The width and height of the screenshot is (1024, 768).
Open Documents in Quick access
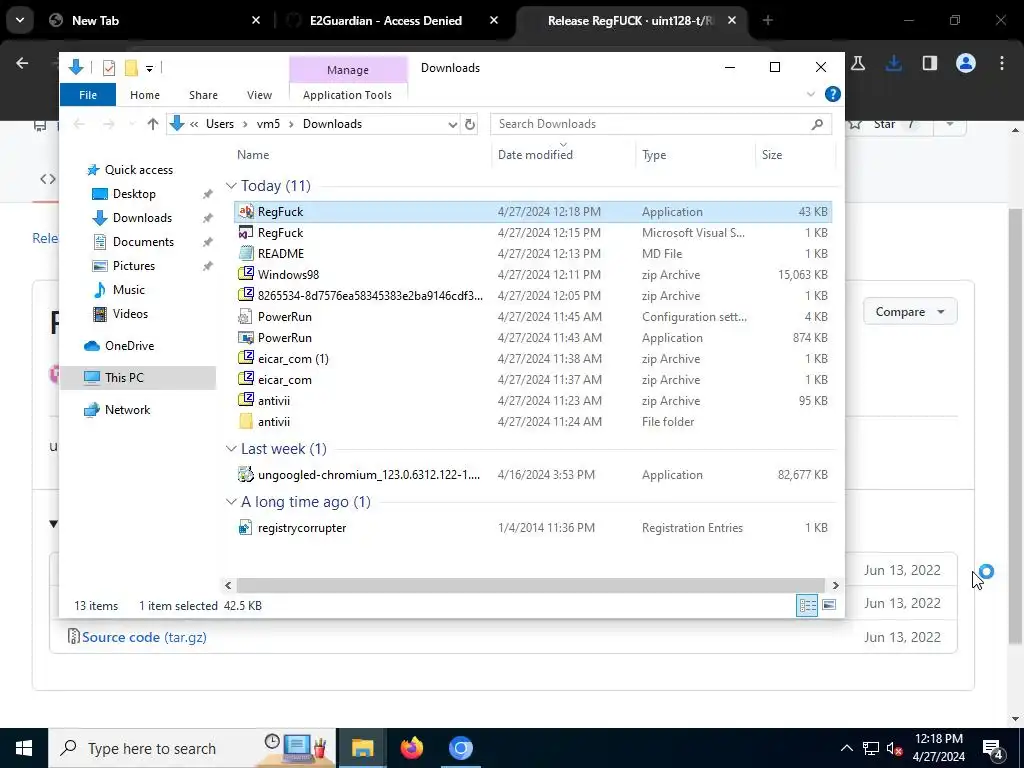point(143,242)
